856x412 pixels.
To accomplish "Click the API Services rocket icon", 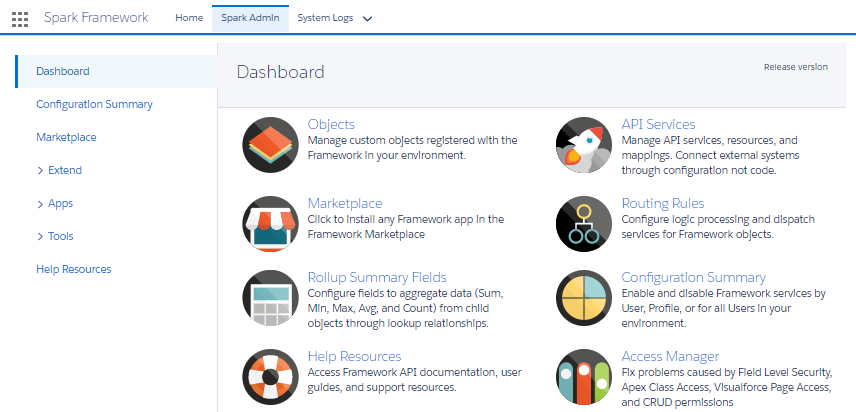I will [584, 145].
